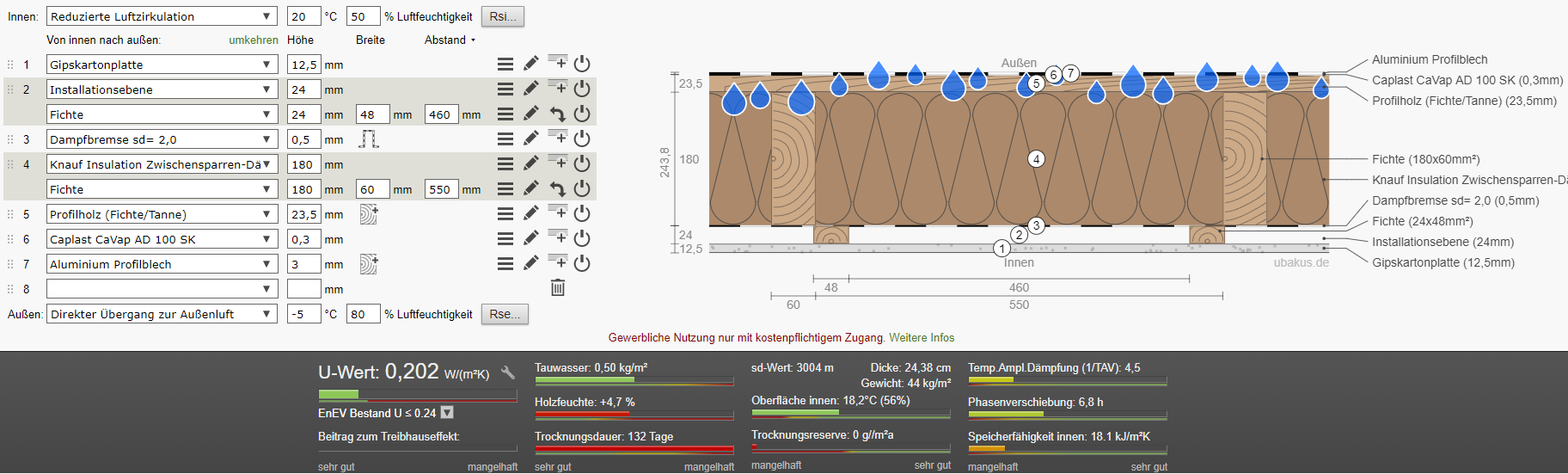Open EnEV Bestand requirement dropdown arrow
Image resolution: width=1568 pixels, height=474 pixels.
tap(447, 413)
